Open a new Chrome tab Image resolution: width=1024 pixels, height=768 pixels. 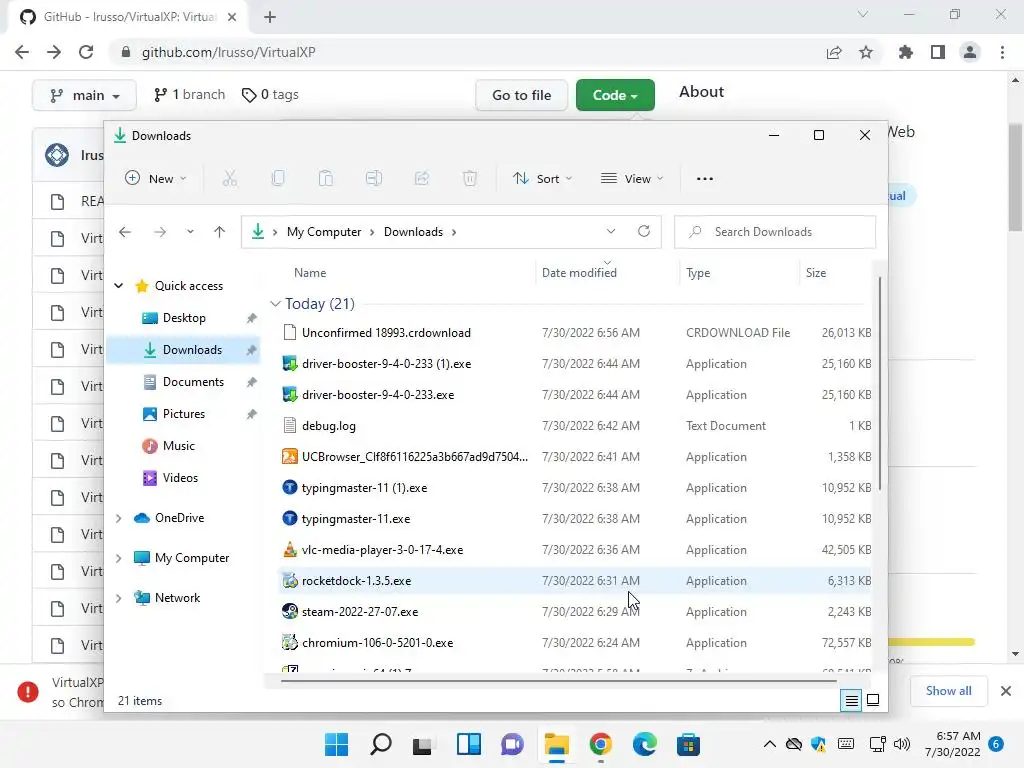270,17
